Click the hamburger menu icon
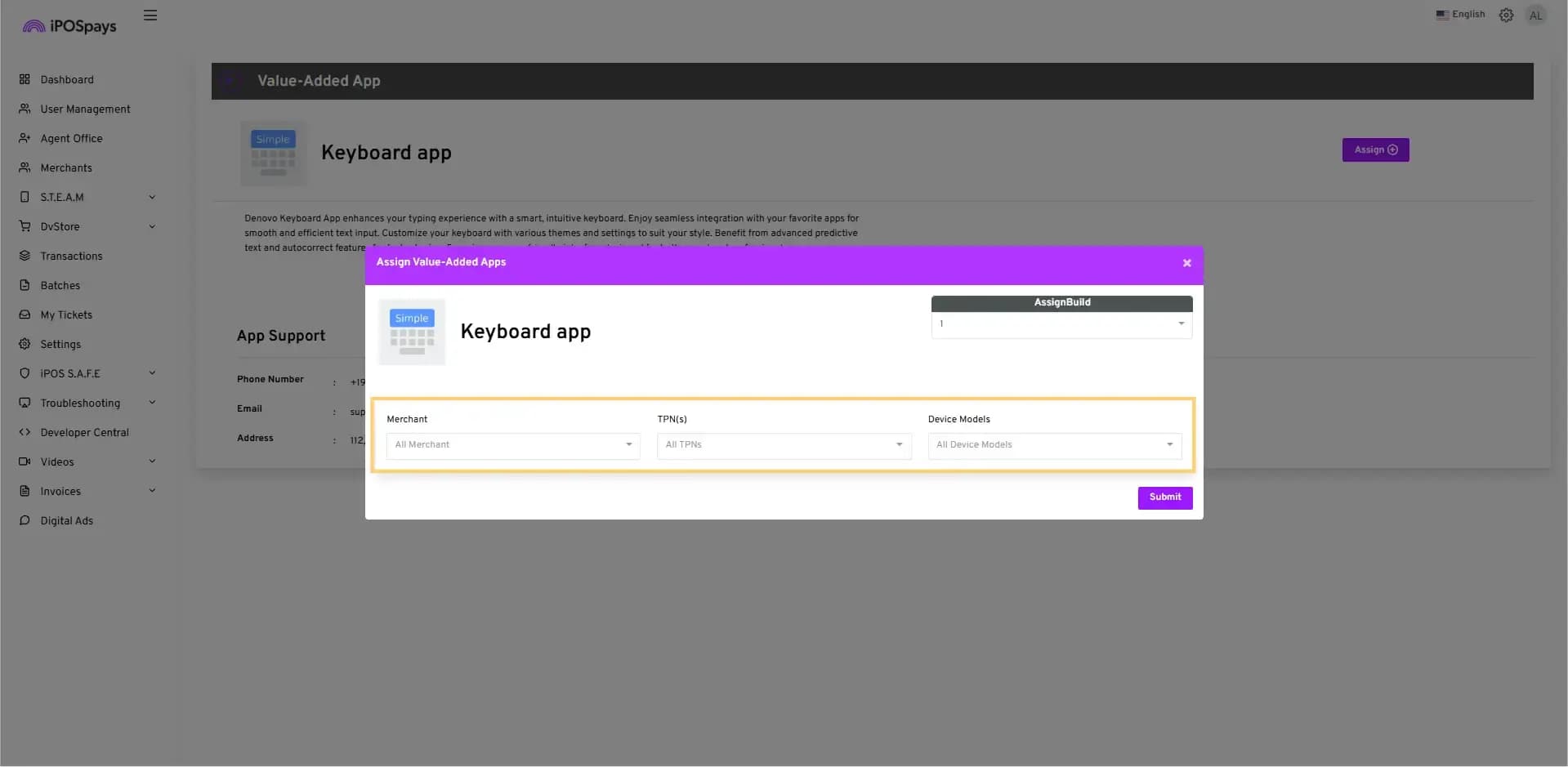Image resolution: width=1568 pixels, height=767 pixels. point(150,16)
